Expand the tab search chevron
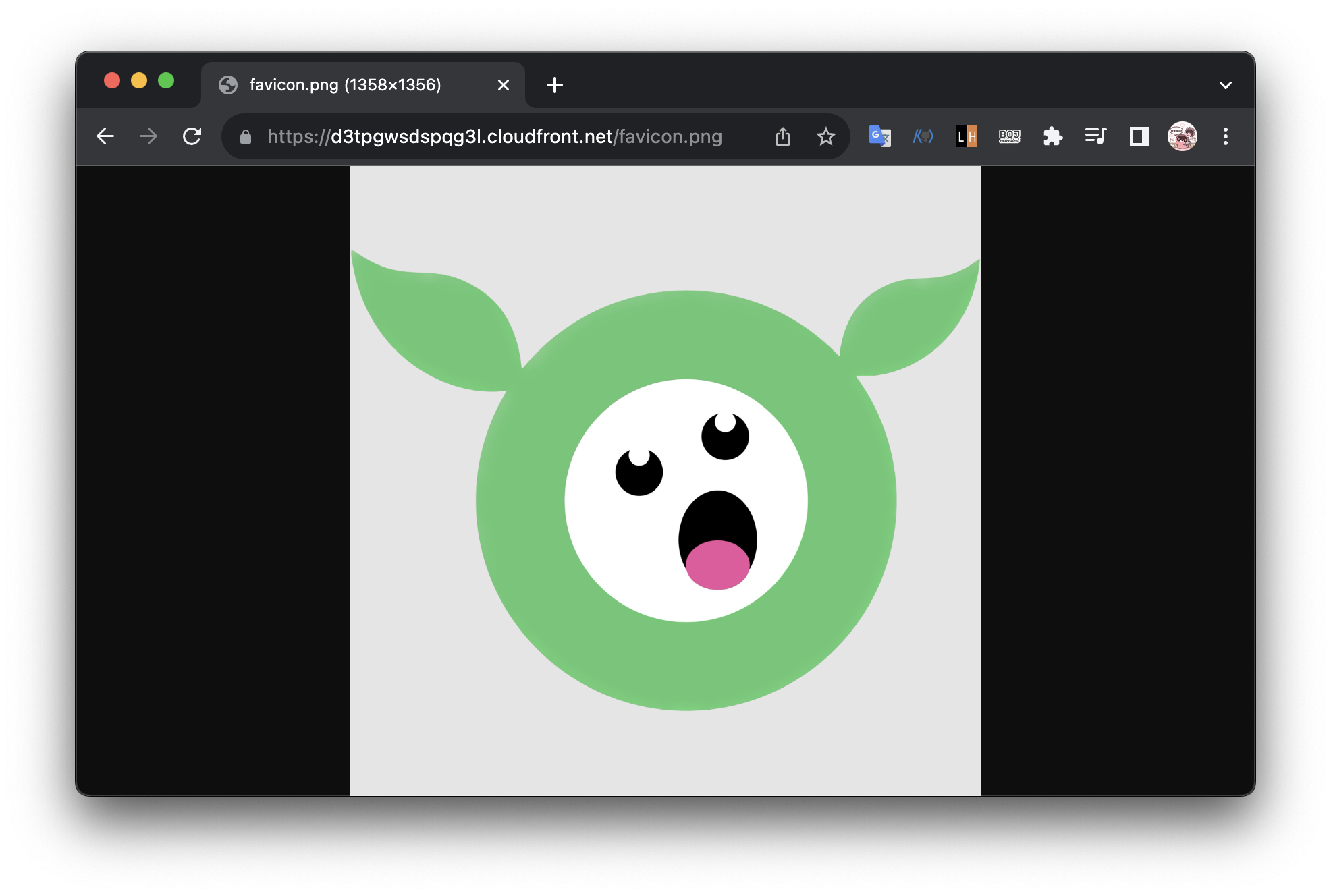This screenshot has width=1331, height=896. 1226,85
